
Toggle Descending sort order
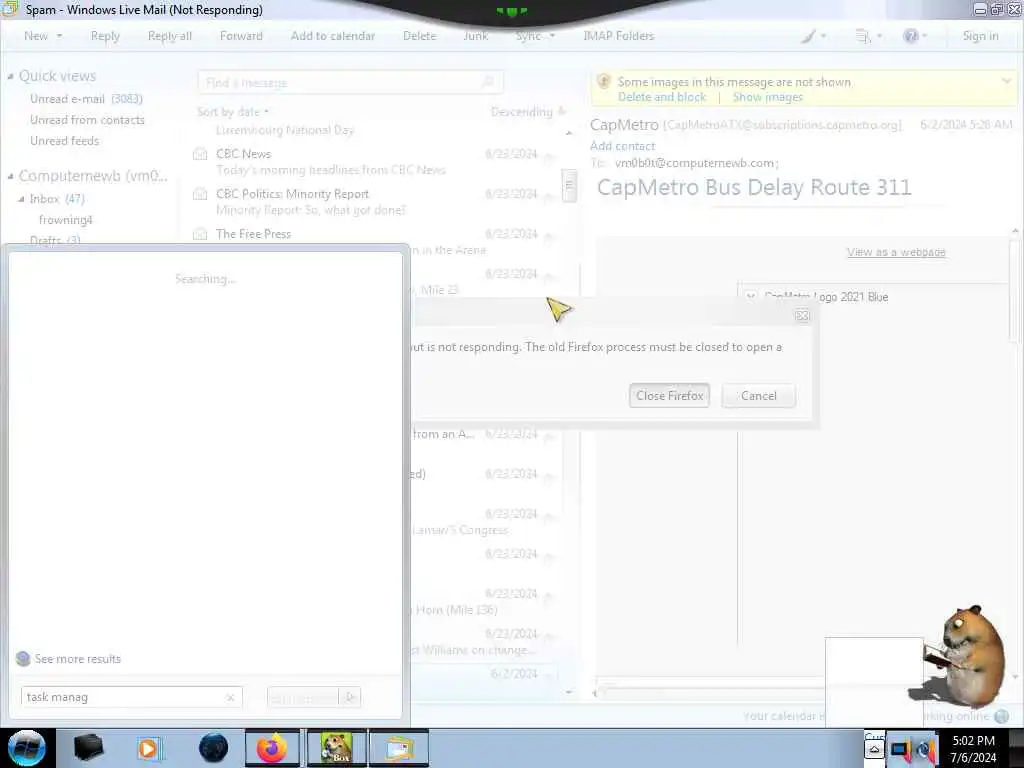(528, 112)
